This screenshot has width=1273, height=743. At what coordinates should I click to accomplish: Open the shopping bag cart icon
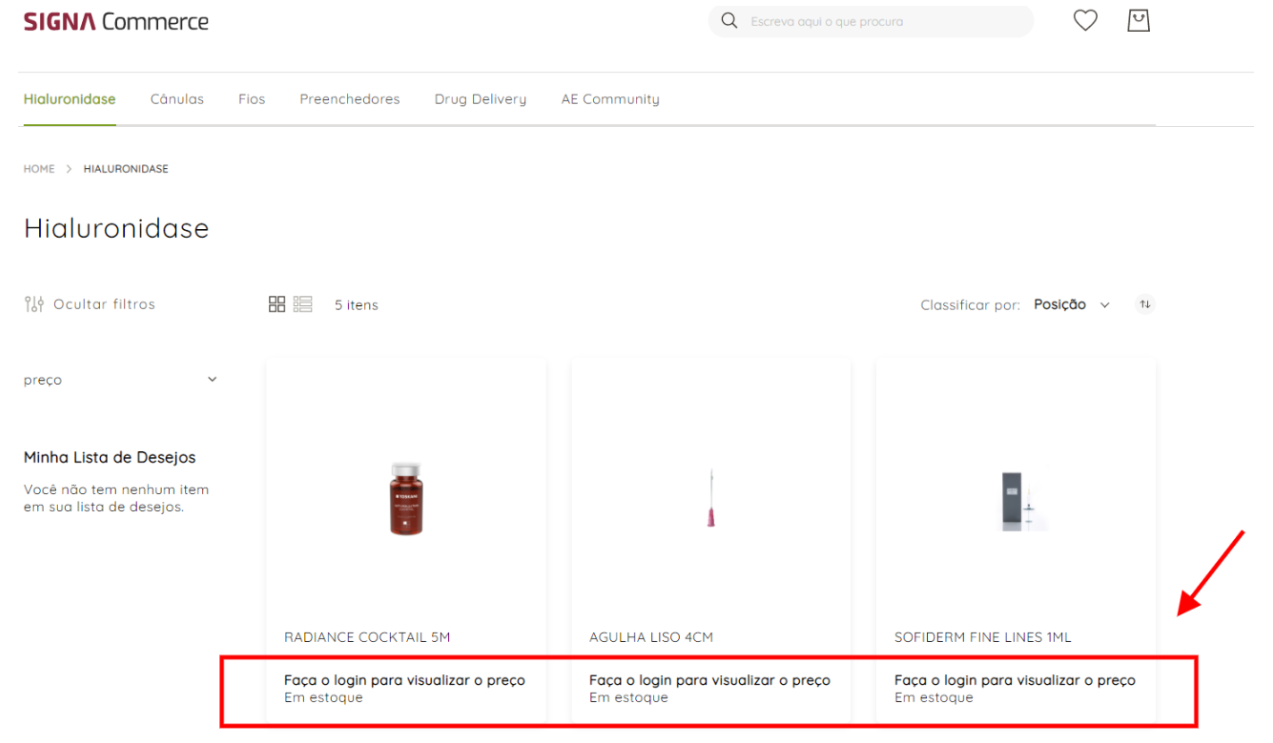click(1138, 21)
